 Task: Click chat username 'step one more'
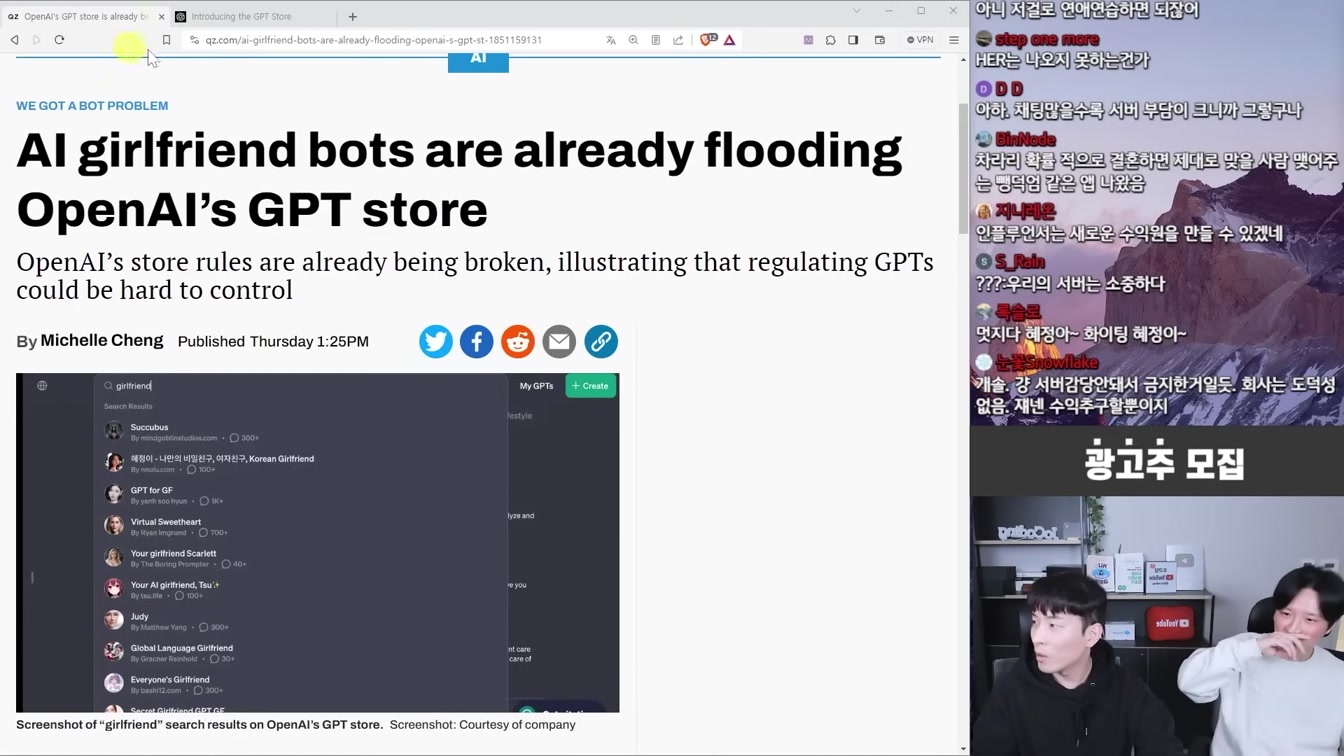(x=1047, y=39)
